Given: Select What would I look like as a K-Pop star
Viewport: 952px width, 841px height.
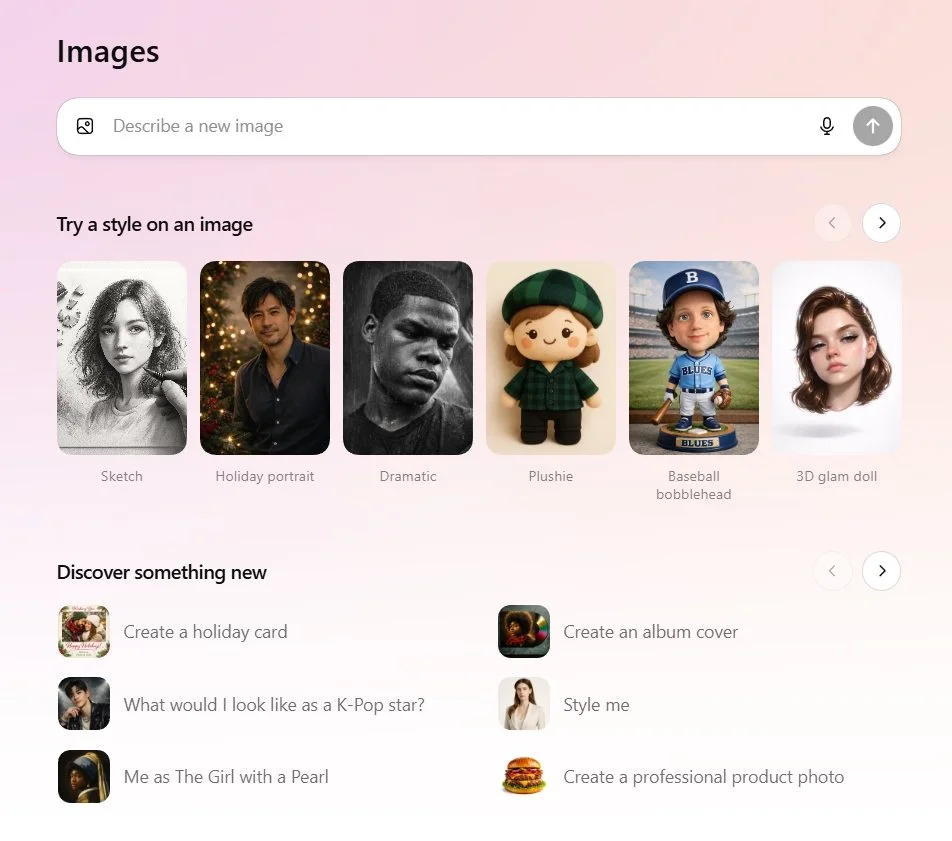Looking at the screenshot, I should [274, 704].
